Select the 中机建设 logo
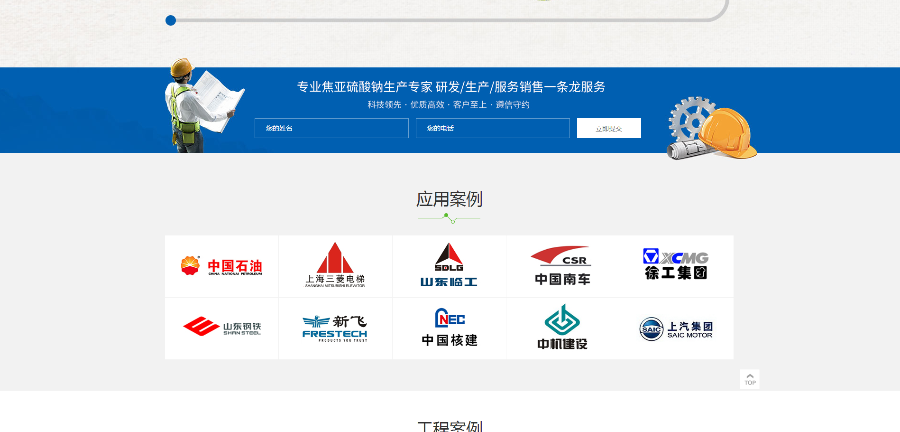The image size is (900, 432). tap(562, 329)
